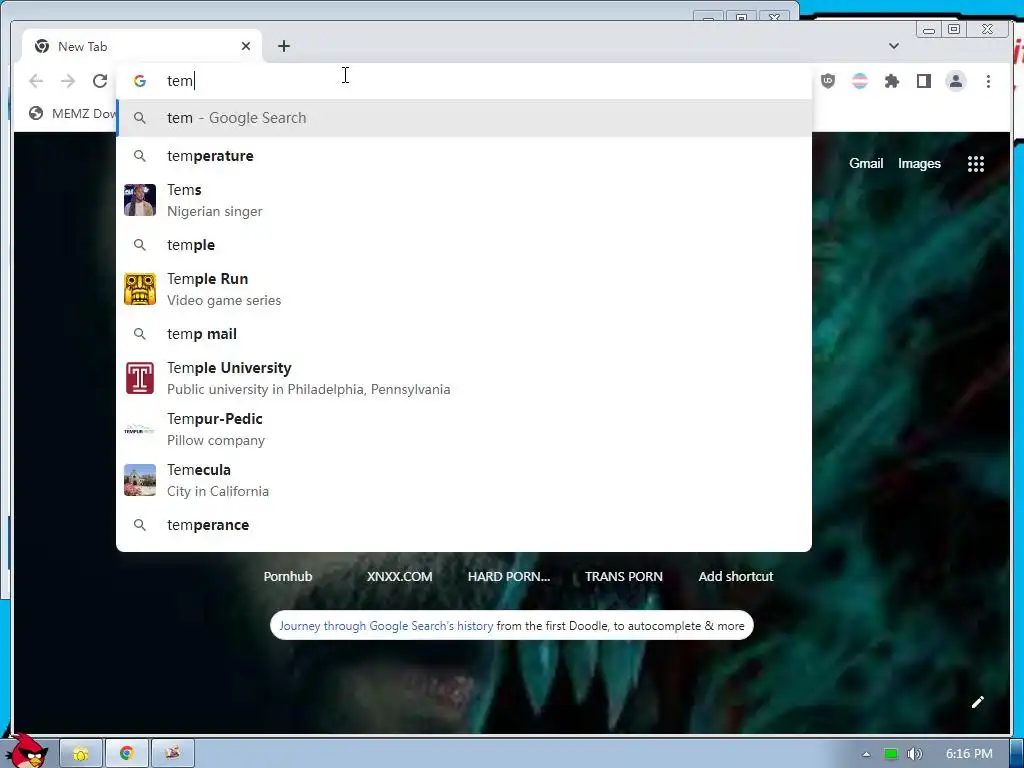Open a new tab with plus icon
This screenshot has width=1024, height=768.
283,46
